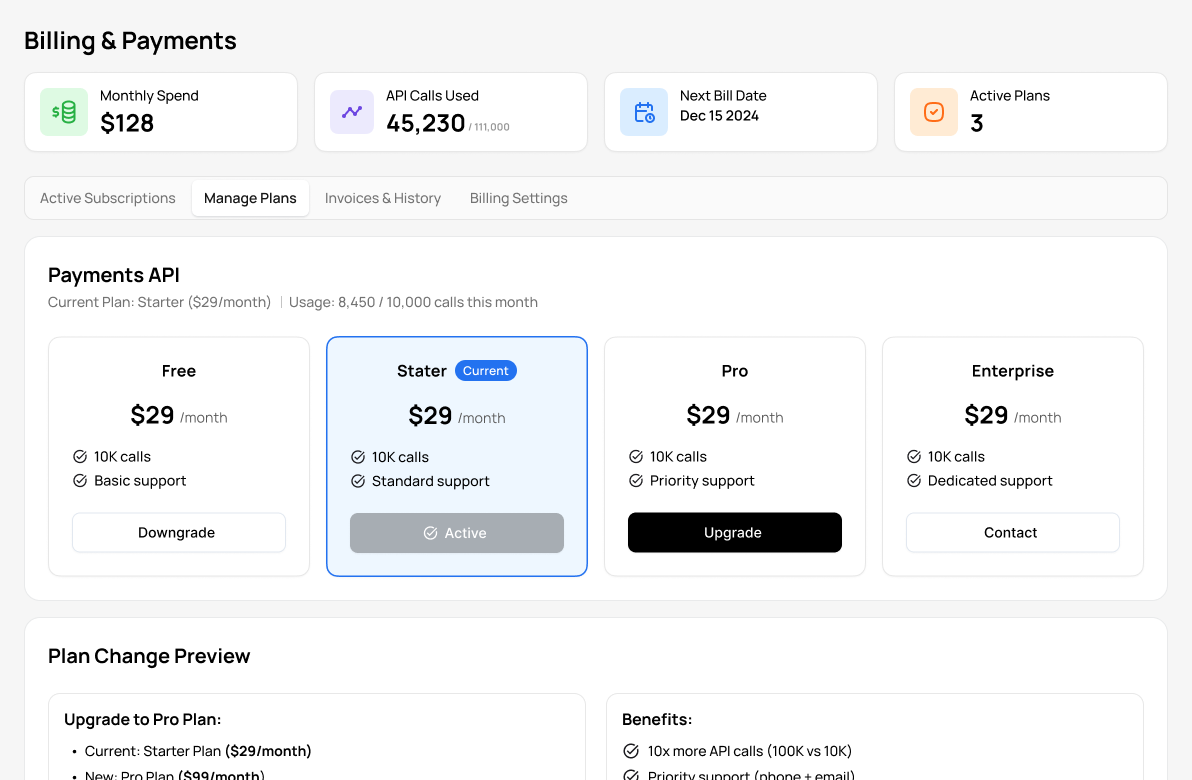This screenshot has height=780, width=1192.
Task: Select the Pro plan title
Action: tap(734, 371)
